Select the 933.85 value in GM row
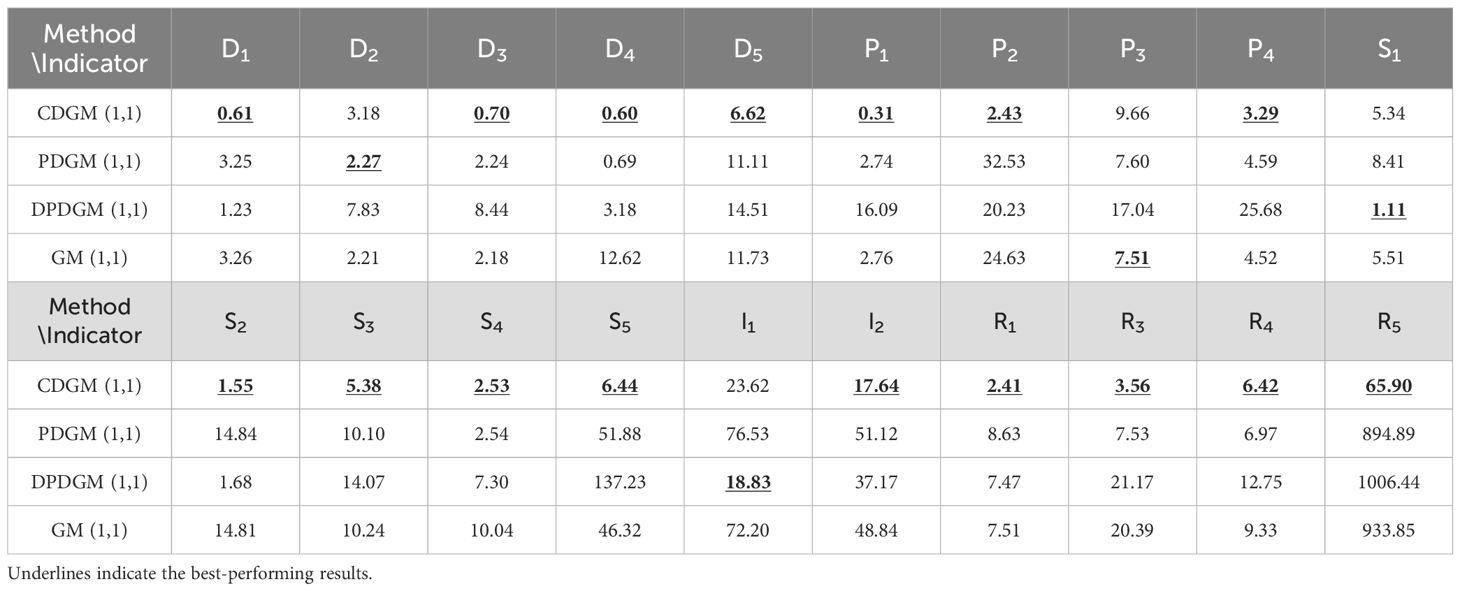This screenshot has height=591, width=1460. (x=1388, y=530)
